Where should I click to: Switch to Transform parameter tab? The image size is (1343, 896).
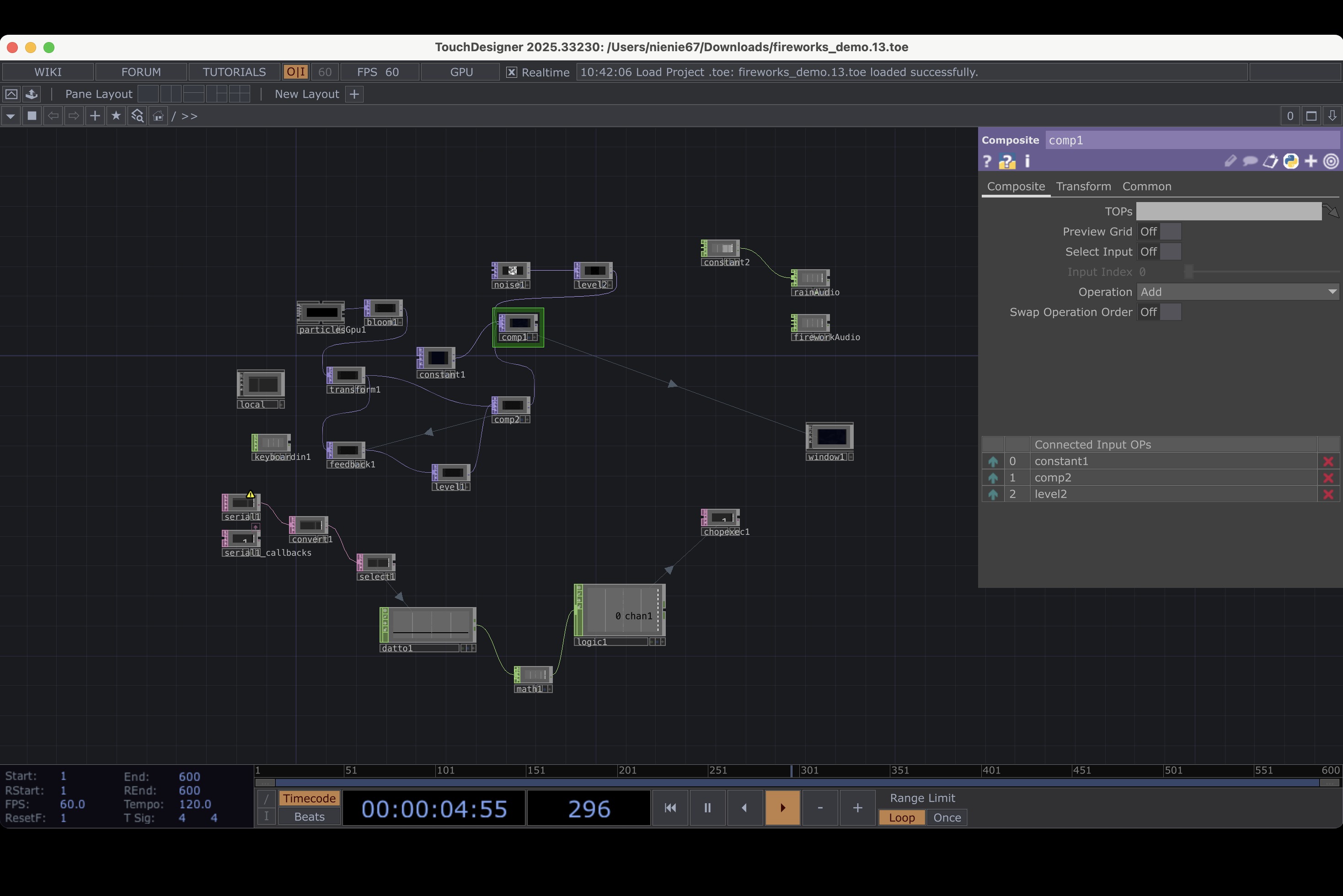[1083, 187]
